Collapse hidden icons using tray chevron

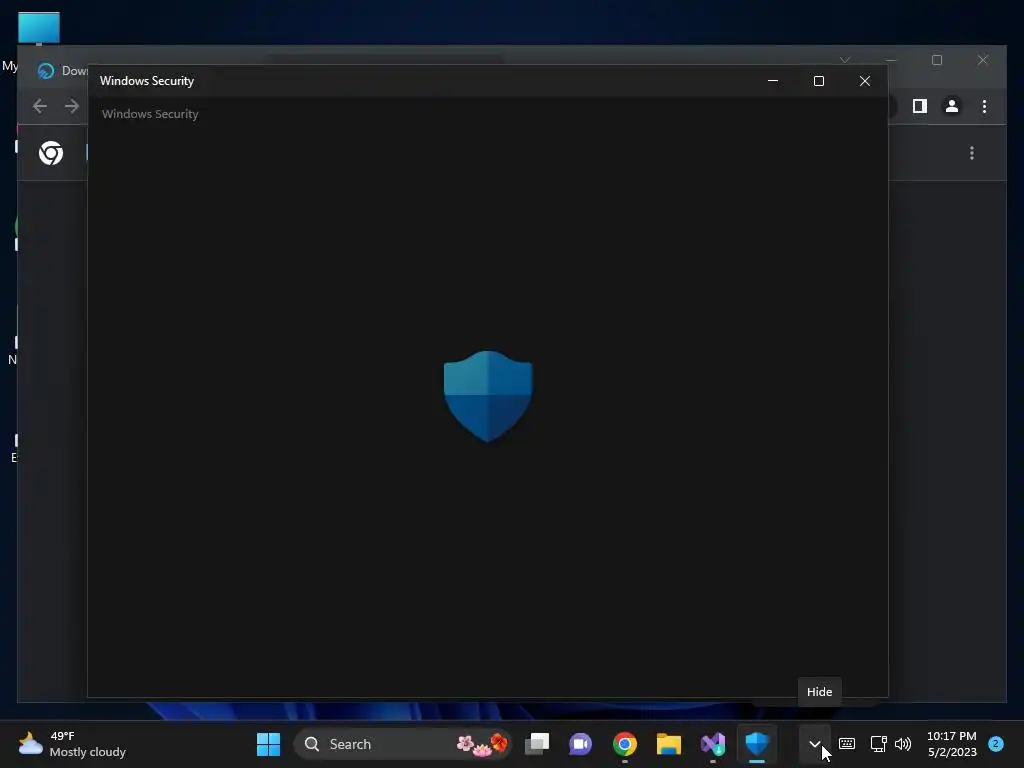[814, 744]
